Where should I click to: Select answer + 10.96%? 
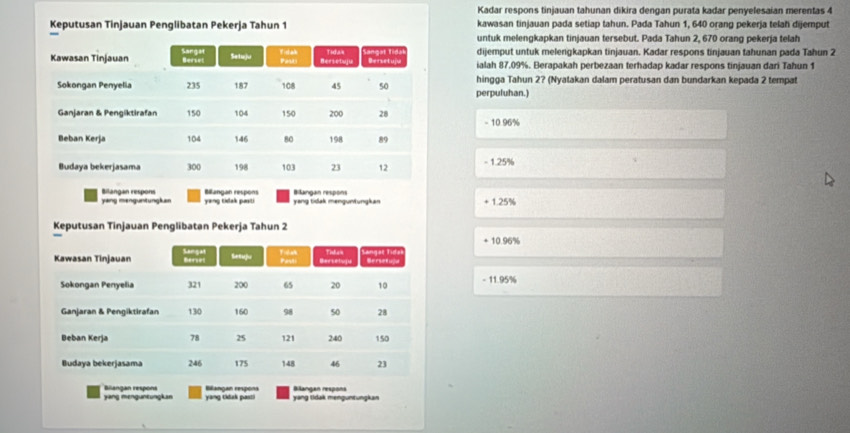point(597,241)
